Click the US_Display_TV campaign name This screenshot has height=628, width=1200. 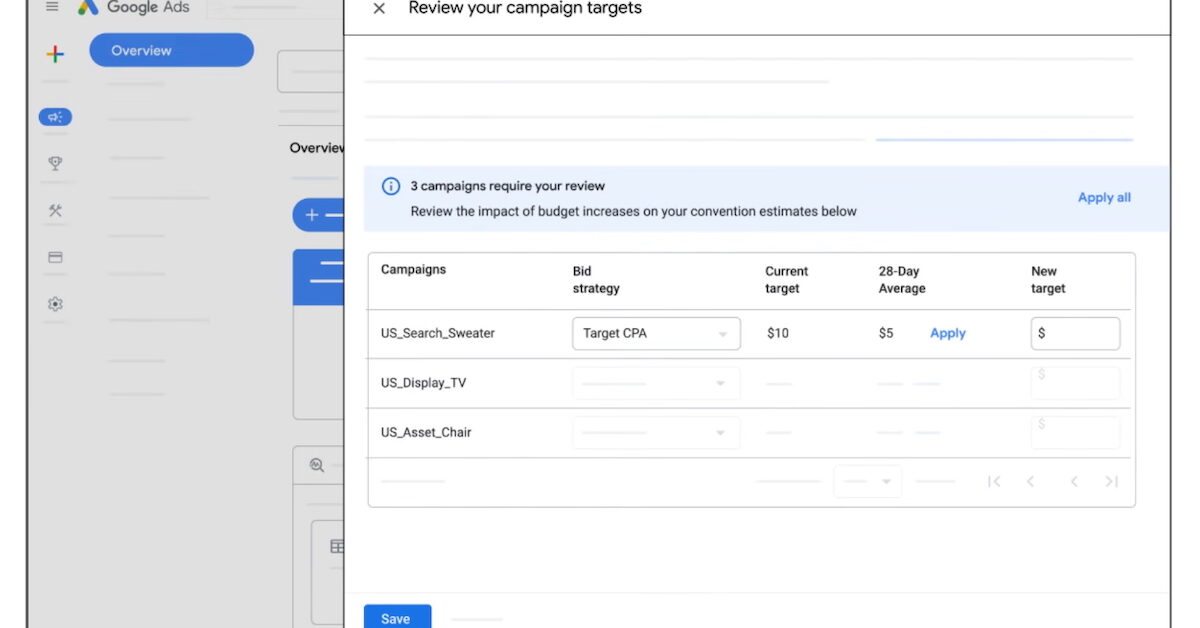pyautogui.click(x=423, y=383)
